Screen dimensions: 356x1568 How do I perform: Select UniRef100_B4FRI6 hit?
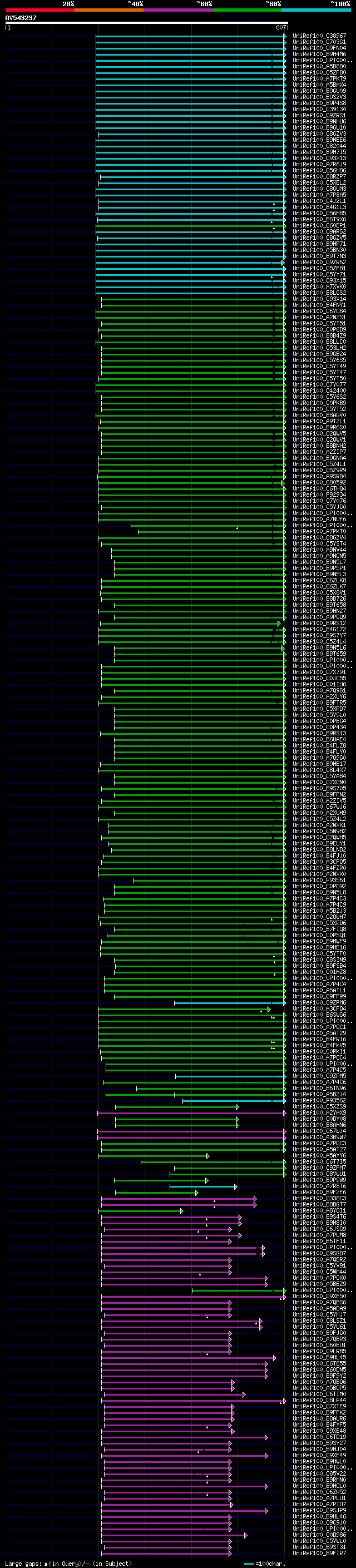(x=319, y=1039)
